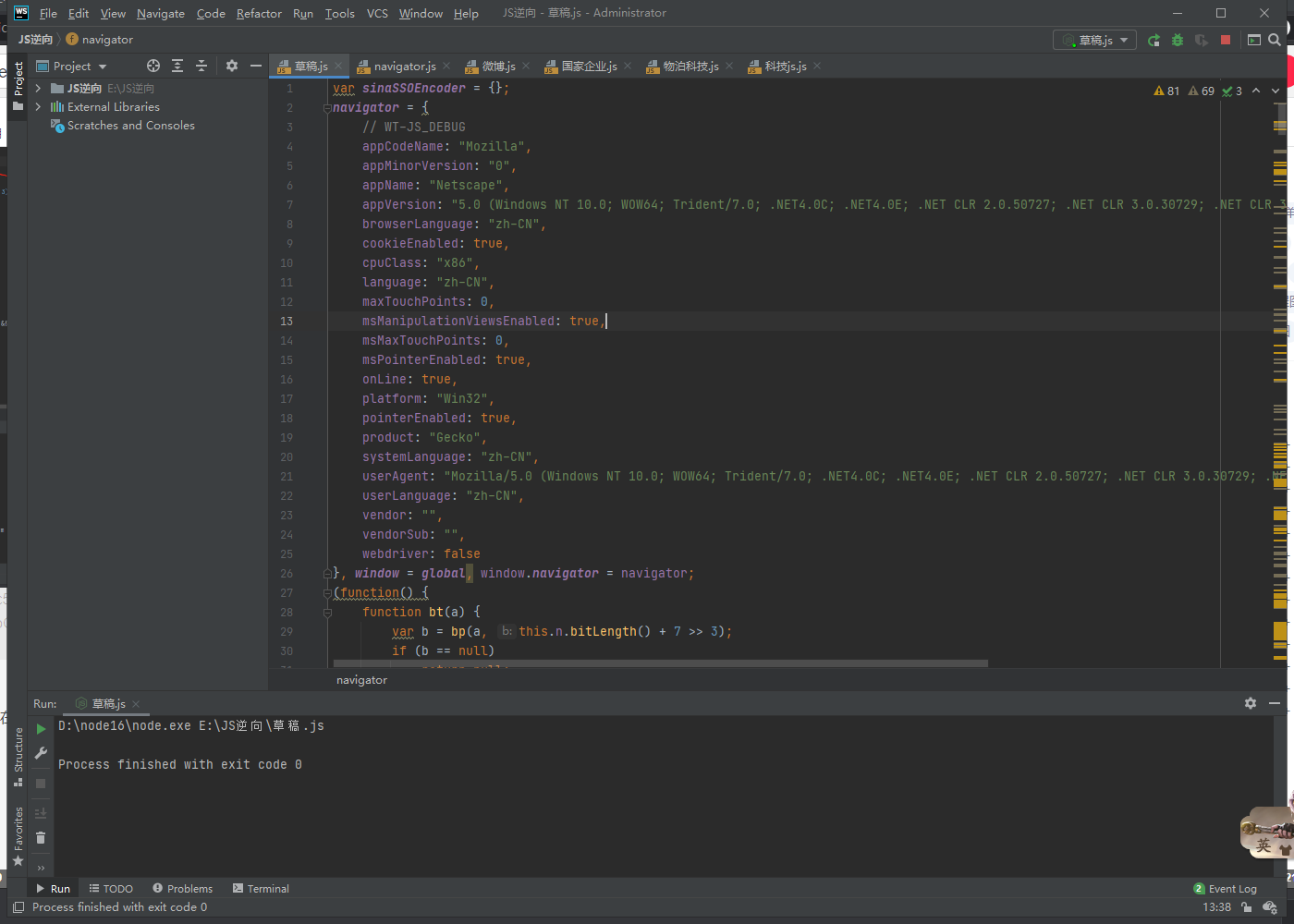Screen dimensions: 1294x924
Task: Click scroll to end icon in Run panel
Action: pyautogui.click(x=41, y=813)
